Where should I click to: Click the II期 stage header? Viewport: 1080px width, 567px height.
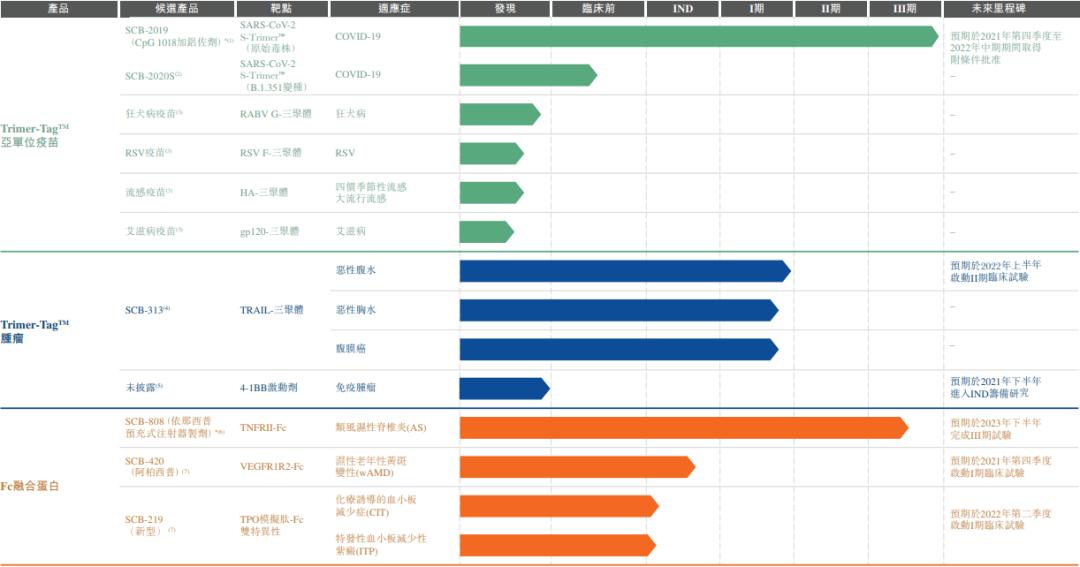point(831,9)
